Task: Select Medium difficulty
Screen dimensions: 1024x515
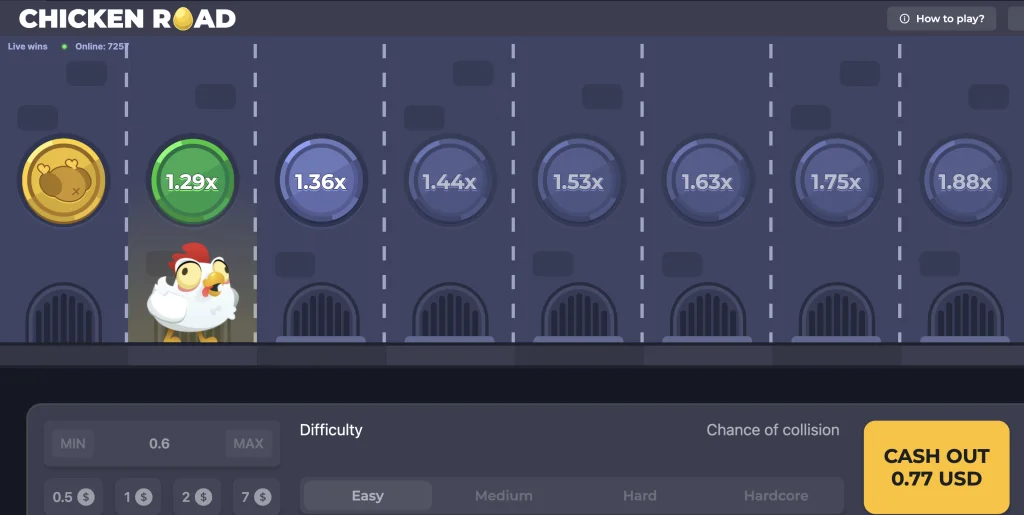Action: click(x=504, y=496)
